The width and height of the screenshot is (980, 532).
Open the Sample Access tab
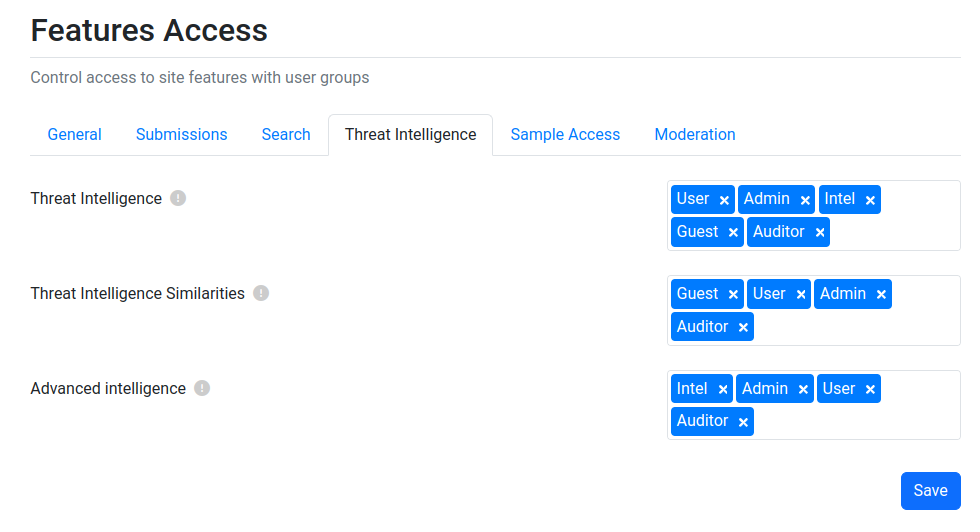click(565, 134)
